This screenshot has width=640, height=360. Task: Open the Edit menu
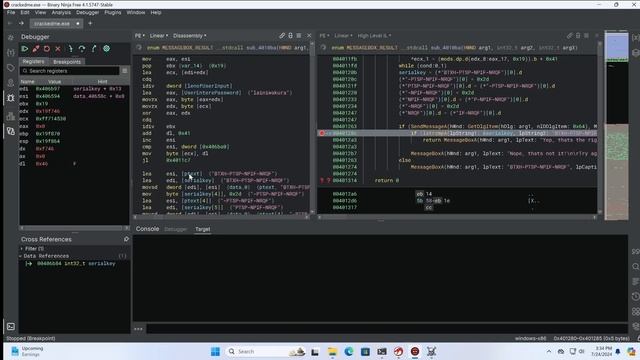pyautogui.click(x=25, y=13)
